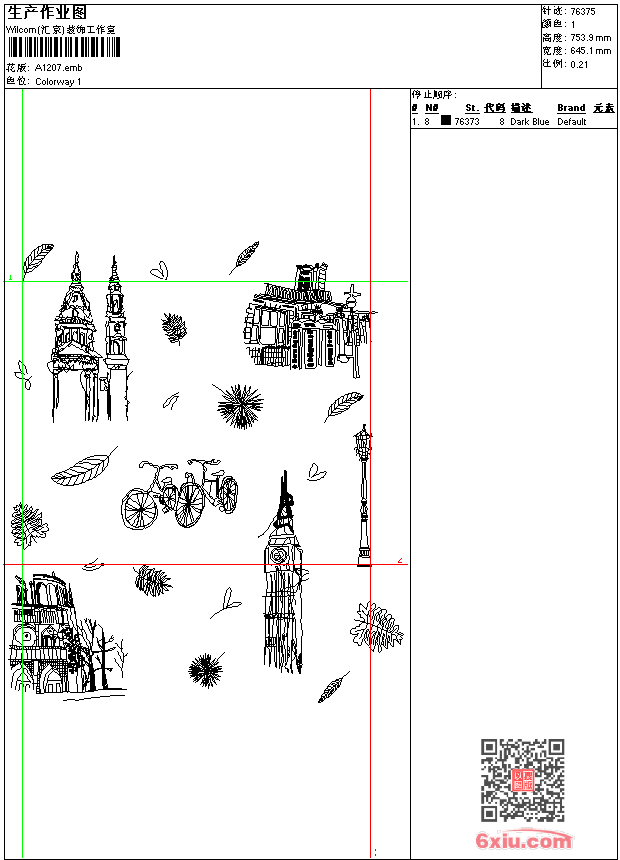This screenshot has width=620, height=860.
Task: Select the pair of bicycles motif
Action: click(x=180, y=493)
